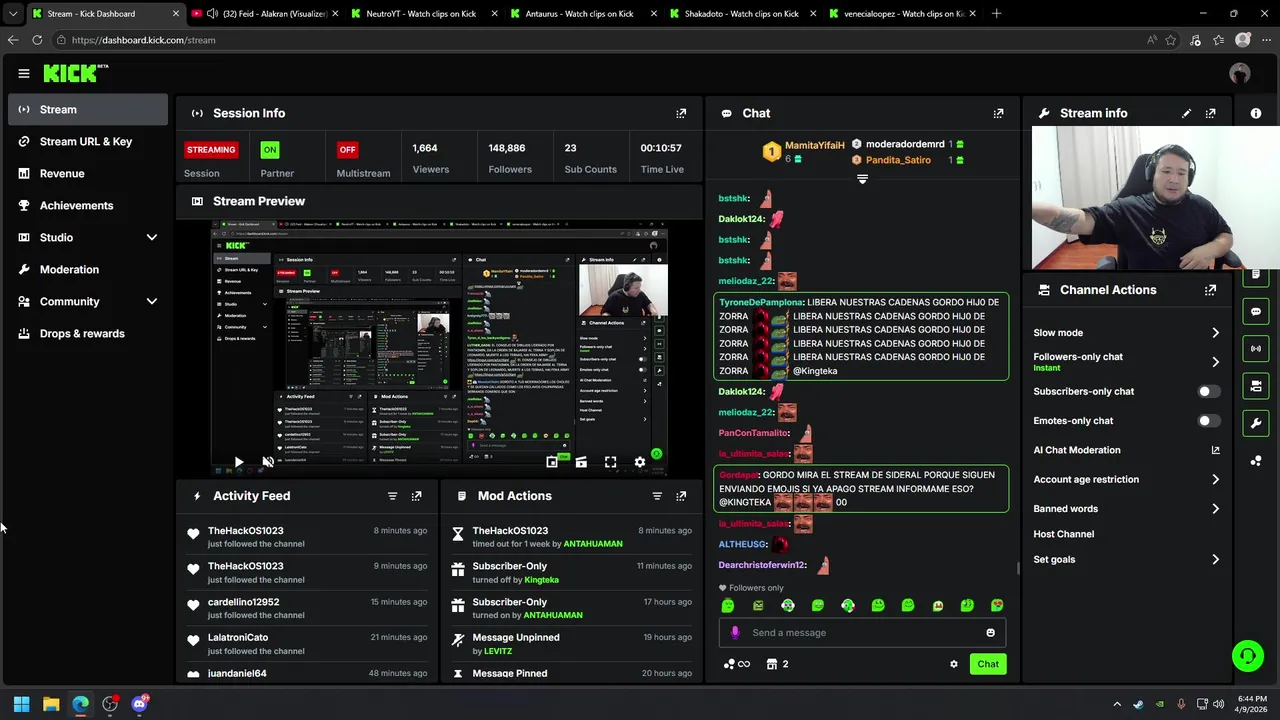Click the user avatar in the top right
1280x720 pixels.
coord(1240,73)
